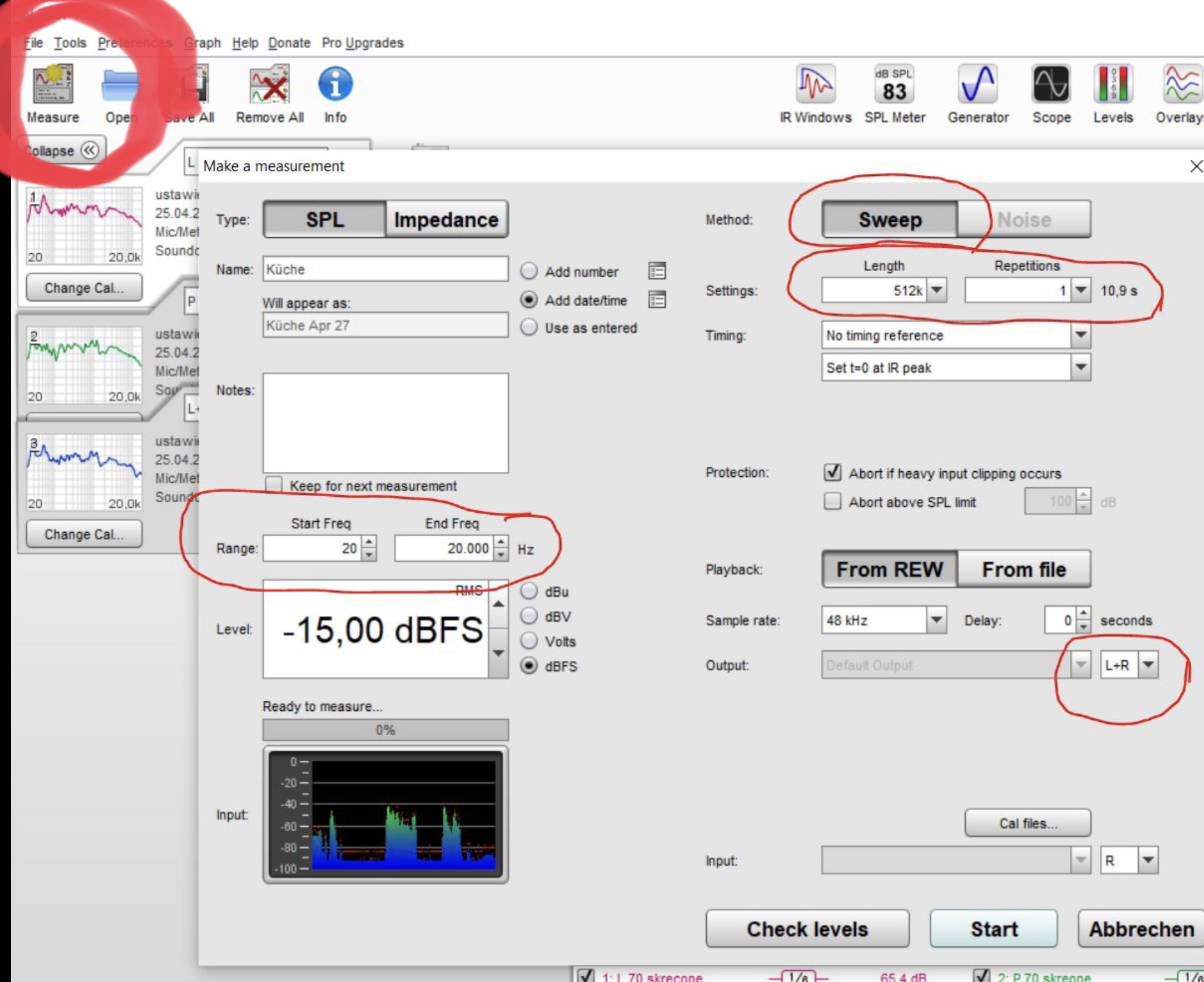Screen dimensions: 1204x982
Task: Open the R input channel dropdown
Action: (1148, 860)
